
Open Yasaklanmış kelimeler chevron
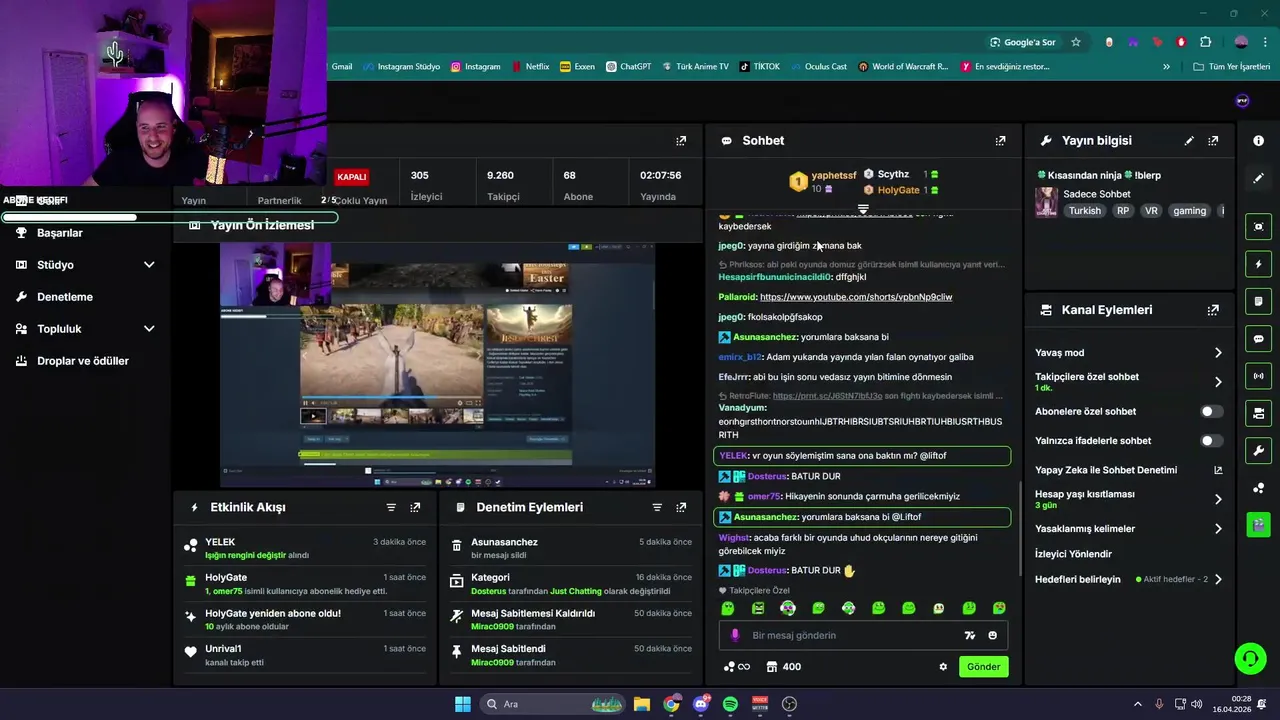pyautogui.click(x=1218, y=529)
